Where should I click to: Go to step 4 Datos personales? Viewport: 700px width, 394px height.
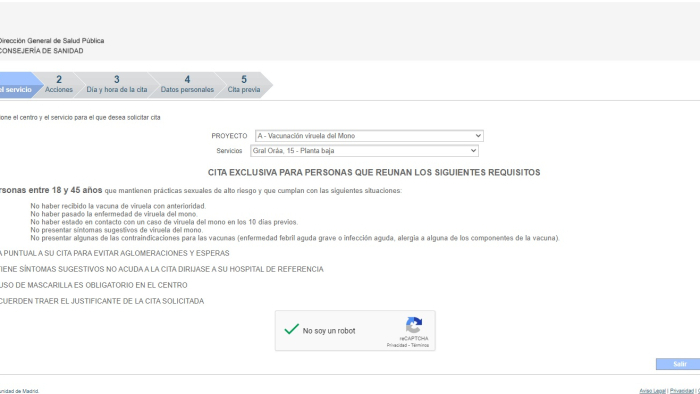click(x=187, y=84)
